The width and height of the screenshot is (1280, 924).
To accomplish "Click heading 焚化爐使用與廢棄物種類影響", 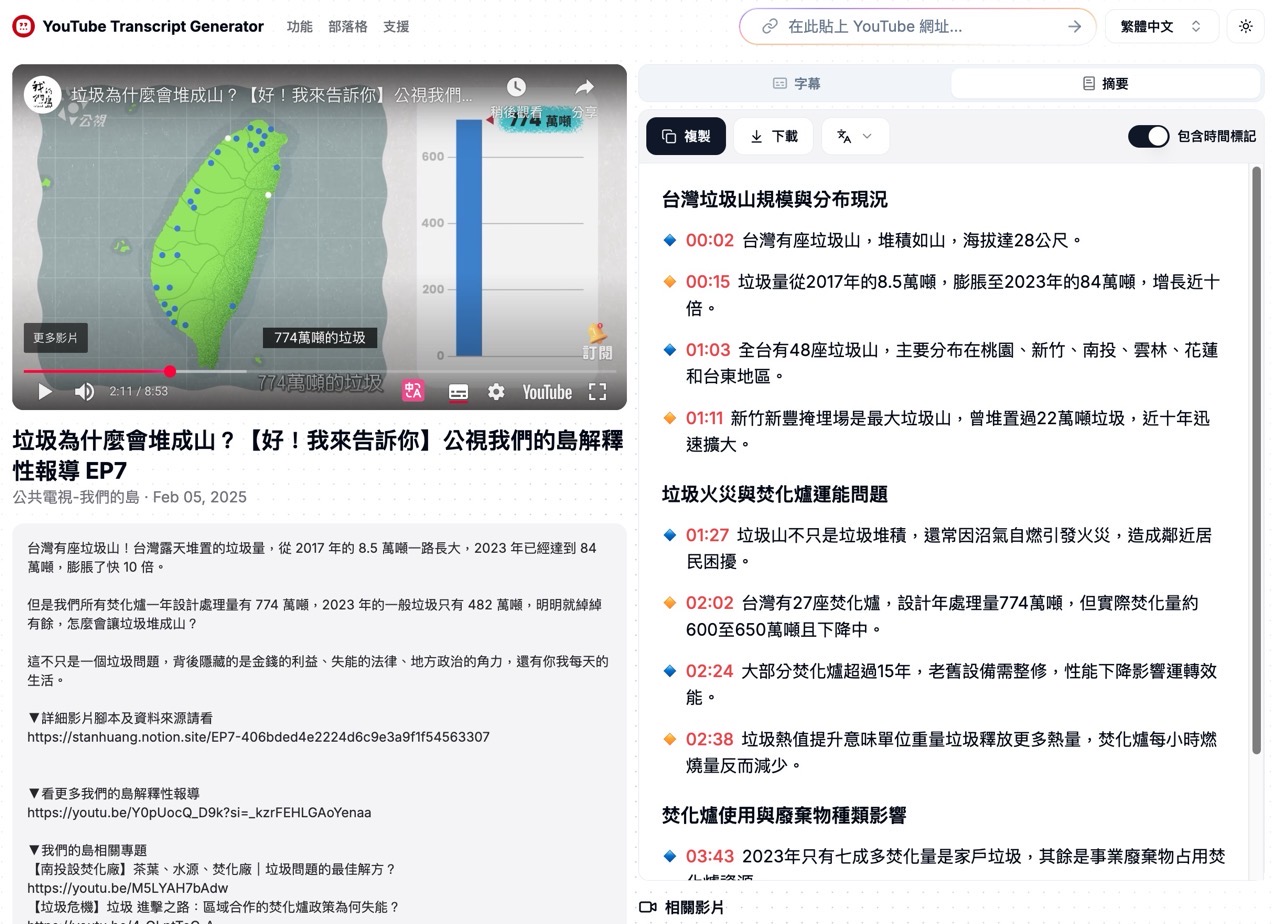I will tap(784, 815).
